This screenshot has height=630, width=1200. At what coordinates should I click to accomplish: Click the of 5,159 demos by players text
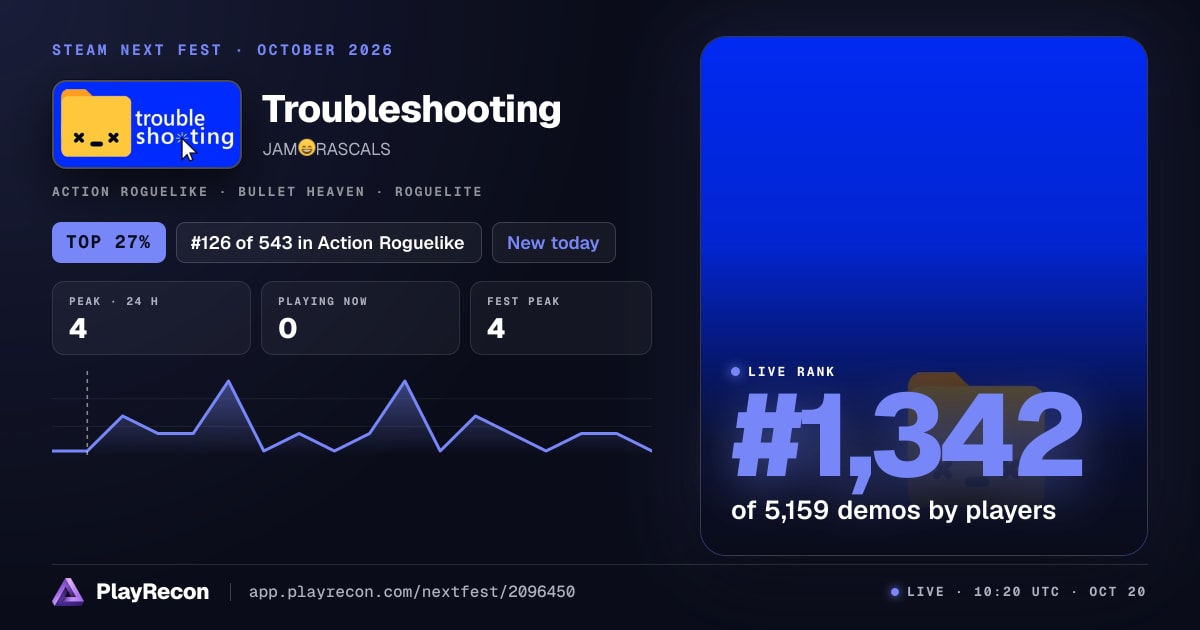(x=894, y=510)
